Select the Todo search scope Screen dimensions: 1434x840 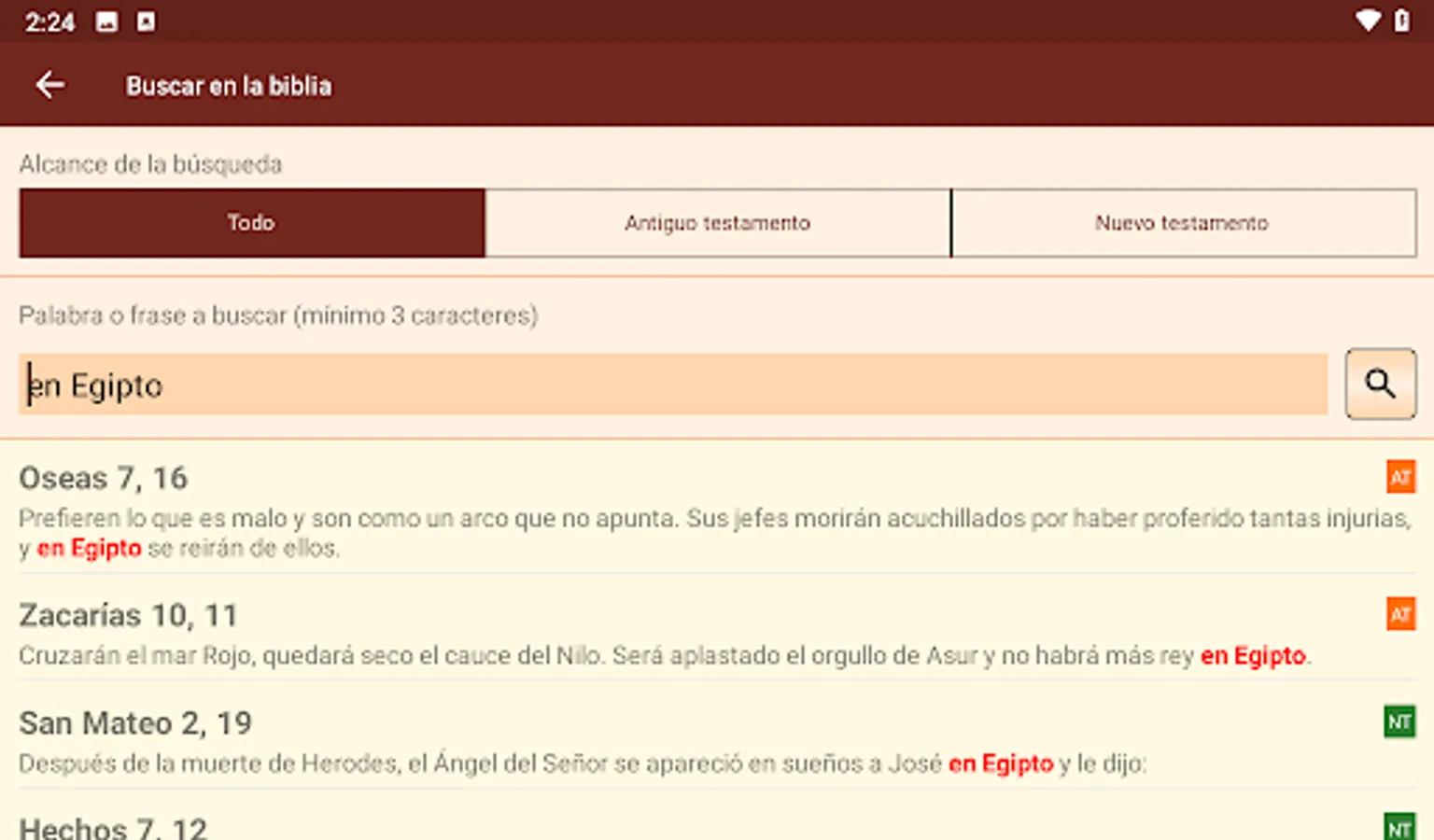point(251,223)
